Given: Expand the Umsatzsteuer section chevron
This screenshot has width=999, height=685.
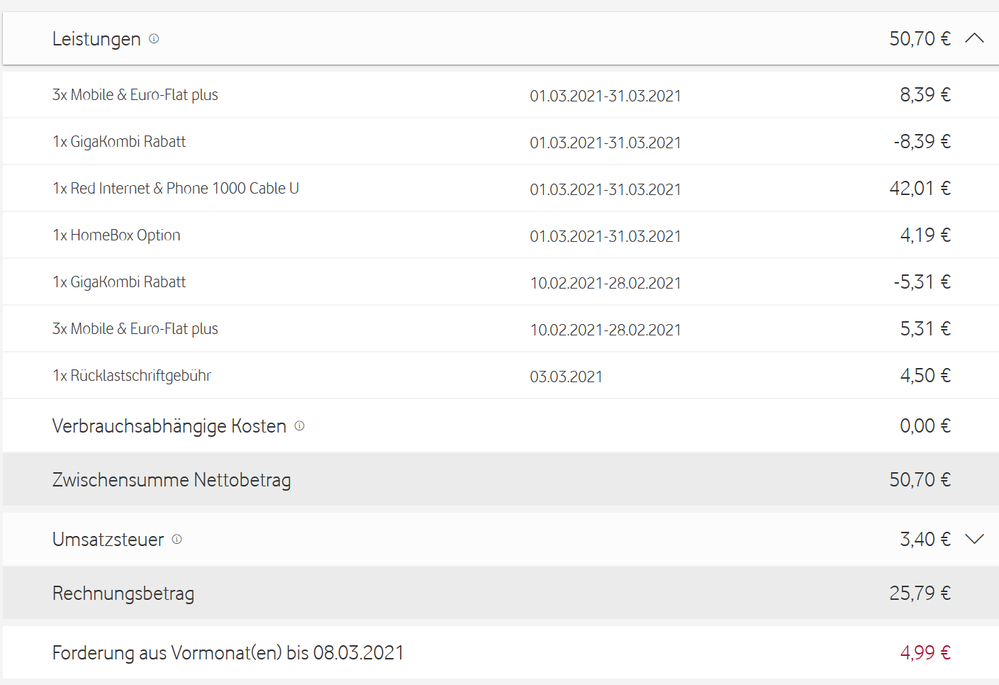Looking at the screenshot, I should pyautogui.click(x=975, y=539).
